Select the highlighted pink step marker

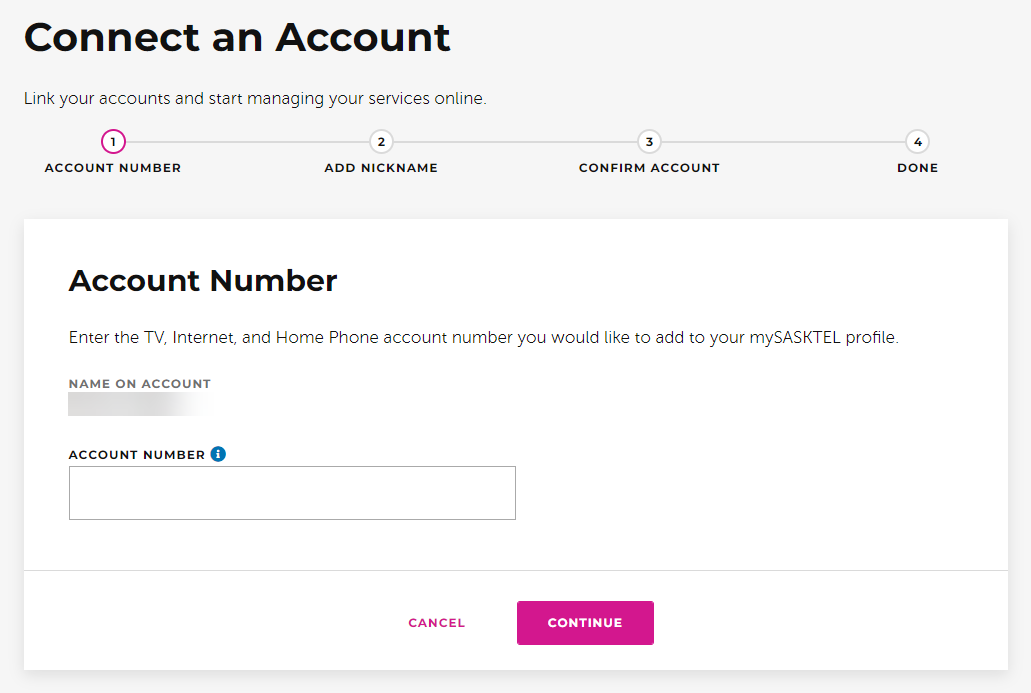coord(113,141)
